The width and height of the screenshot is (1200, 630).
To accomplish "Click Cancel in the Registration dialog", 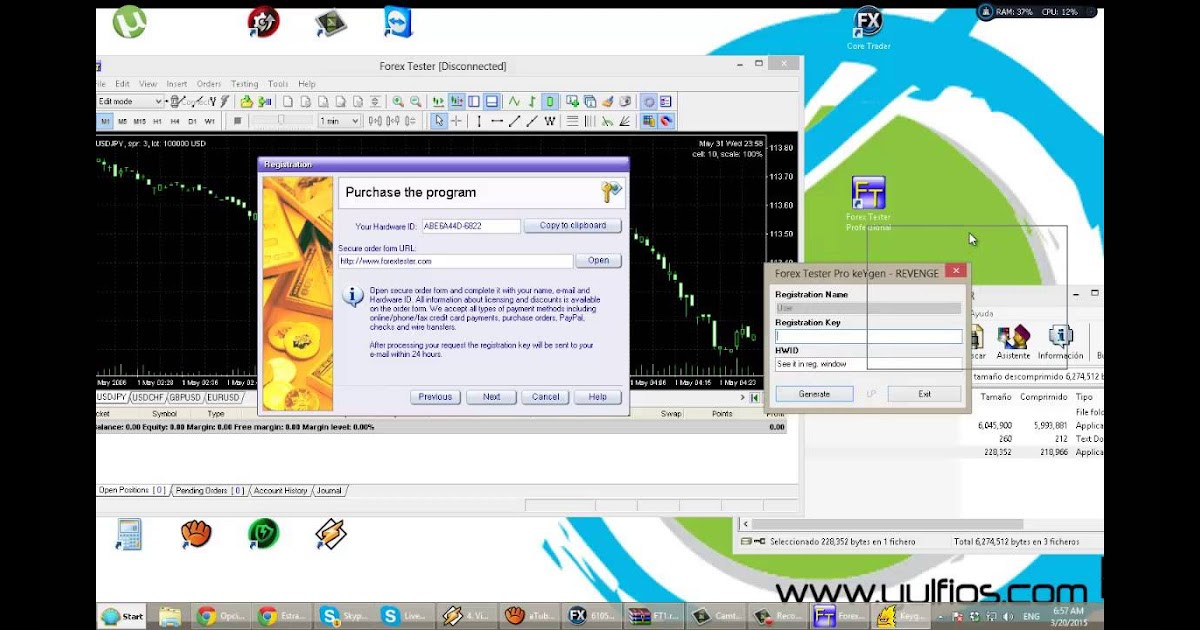I will [546, 397].
